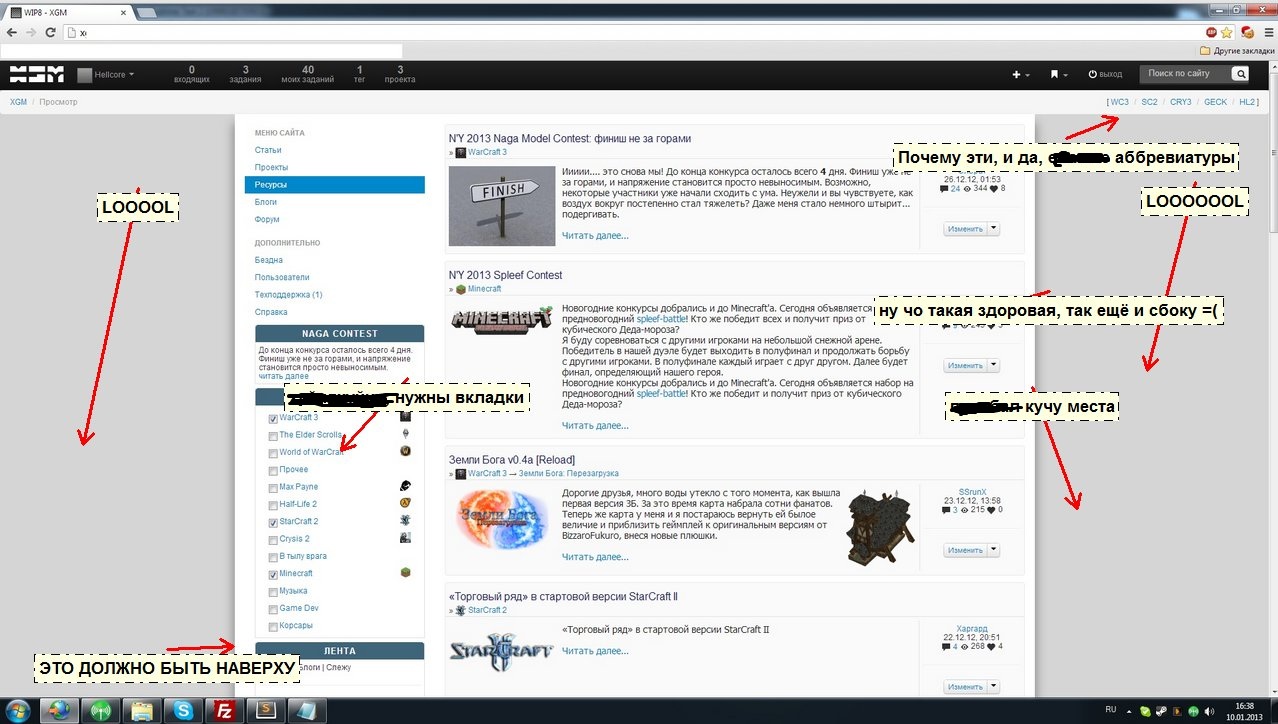Check the Crysis 2 filter checkbox
This screenshot has height=724, width=1278.
point(273,540)
